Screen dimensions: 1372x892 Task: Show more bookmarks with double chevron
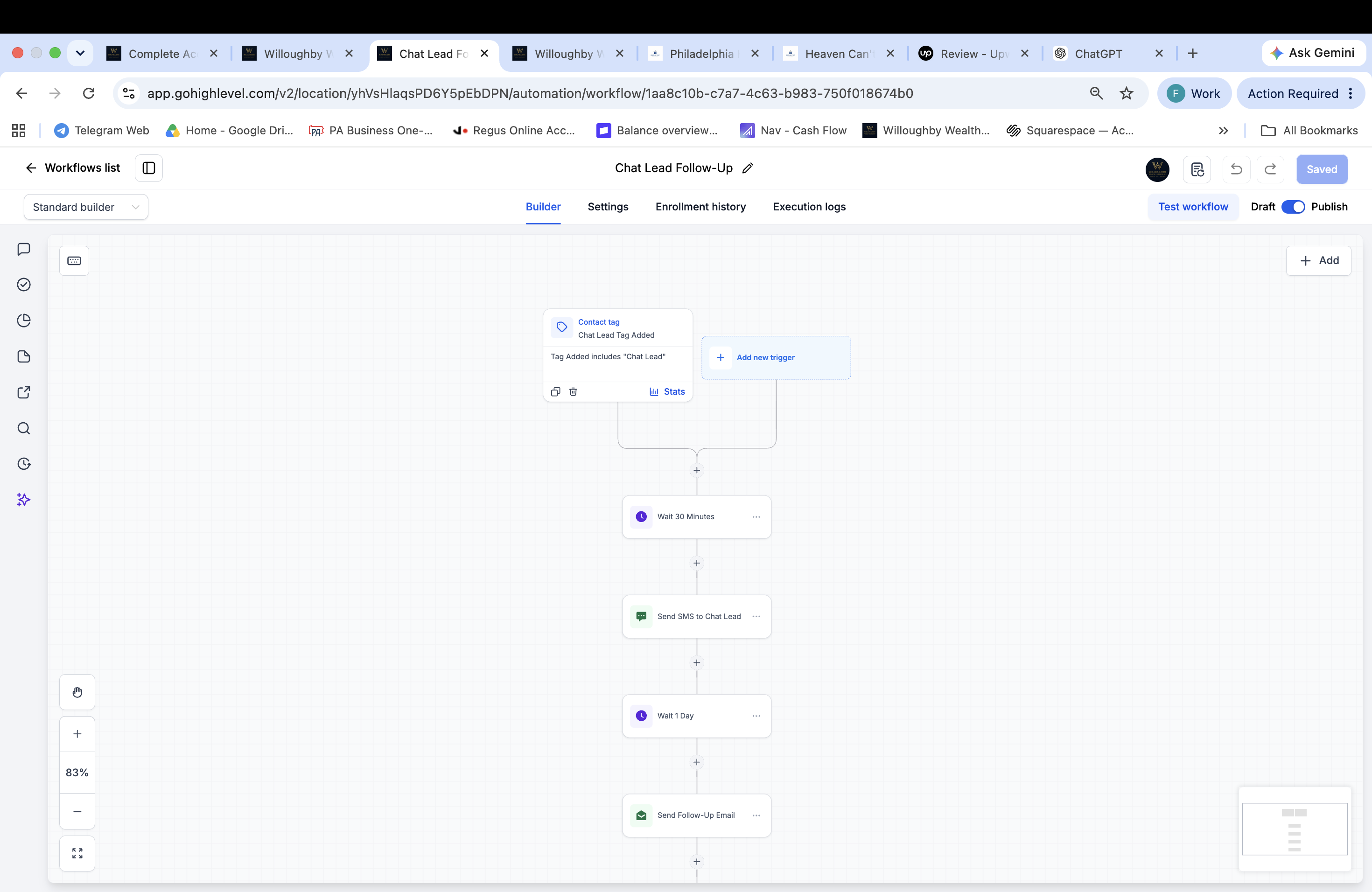point(1223,131)
